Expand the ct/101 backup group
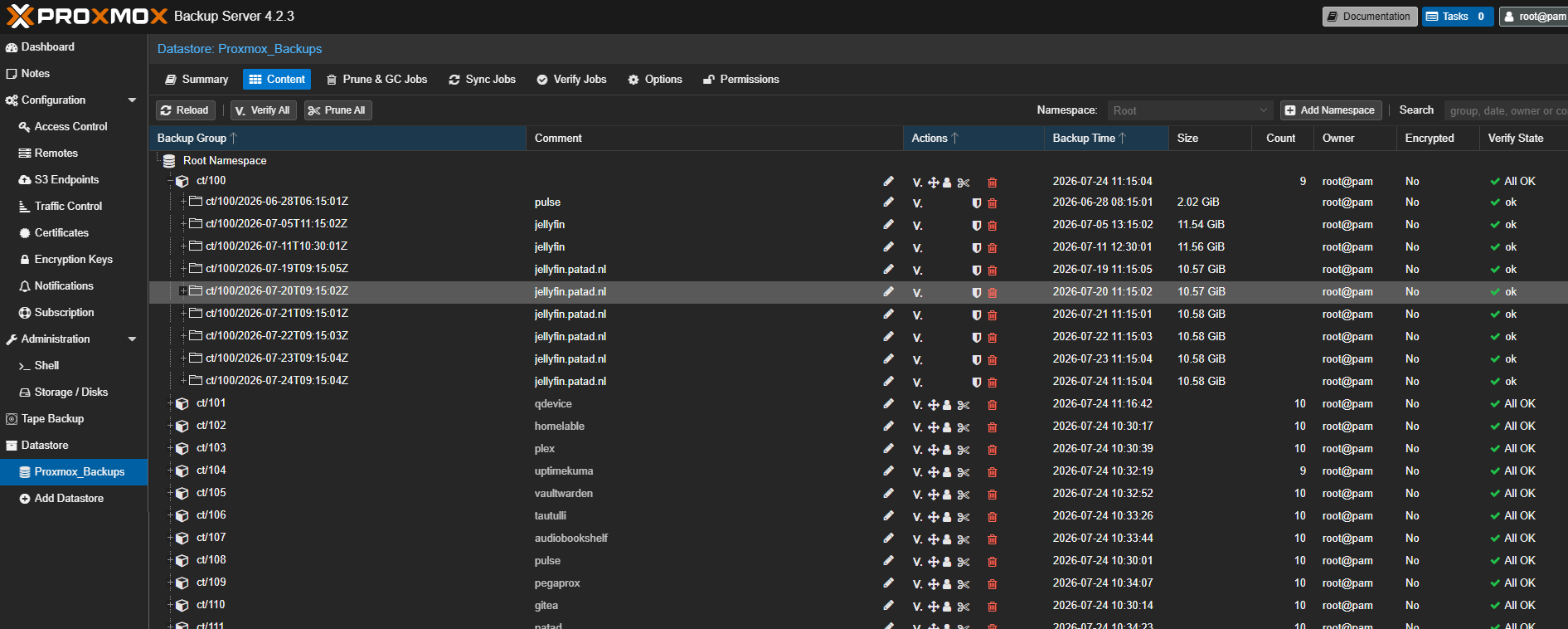This screenshot has width=1568, height=629. click(170, 403)
